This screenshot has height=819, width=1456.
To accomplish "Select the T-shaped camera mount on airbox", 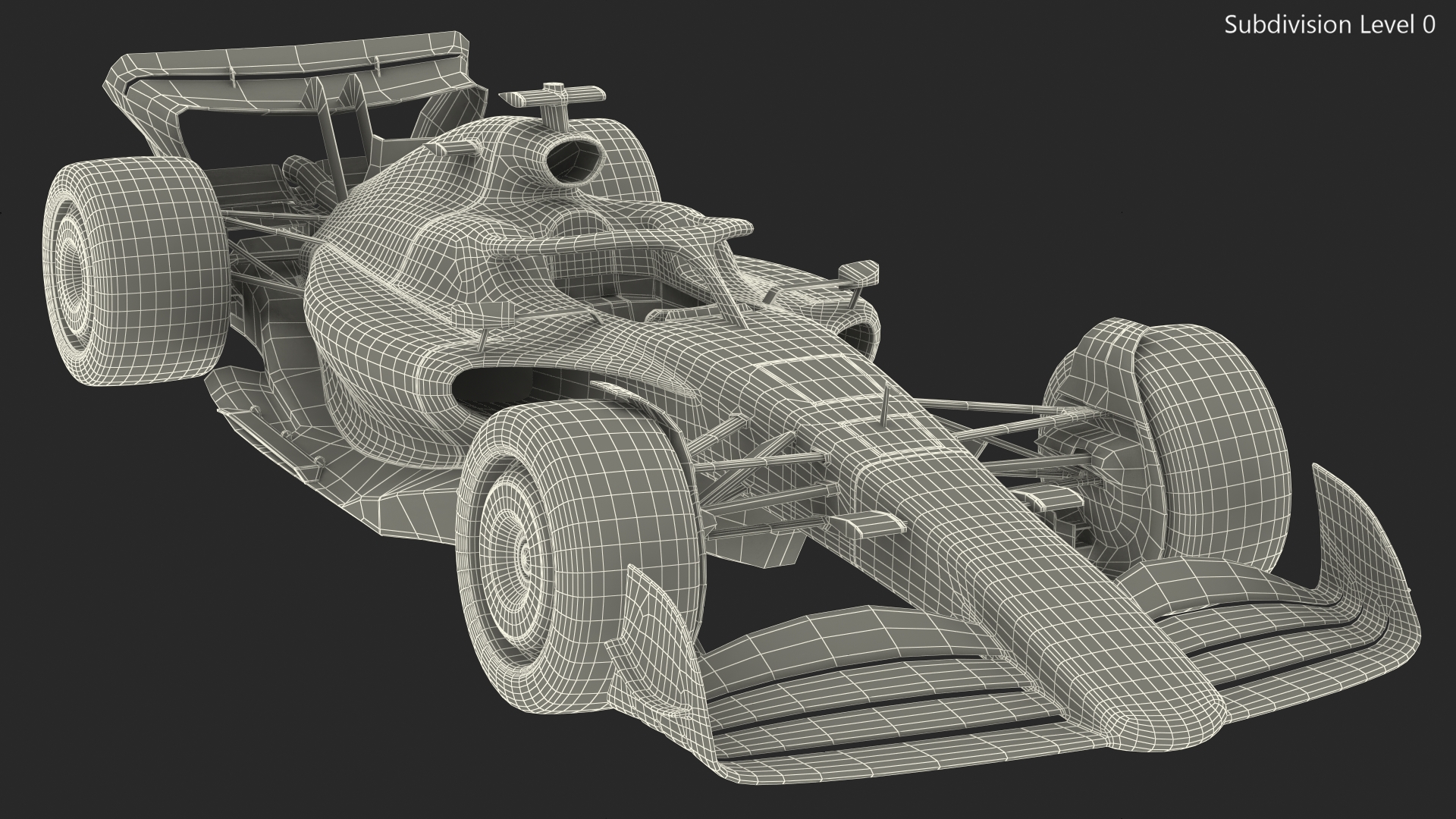I will coord(554,97).
